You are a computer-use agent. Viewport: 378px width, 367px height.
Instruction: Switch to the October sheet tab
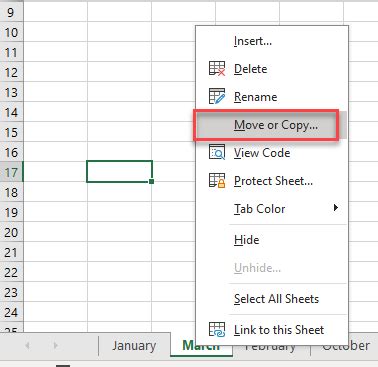[346, 346]
